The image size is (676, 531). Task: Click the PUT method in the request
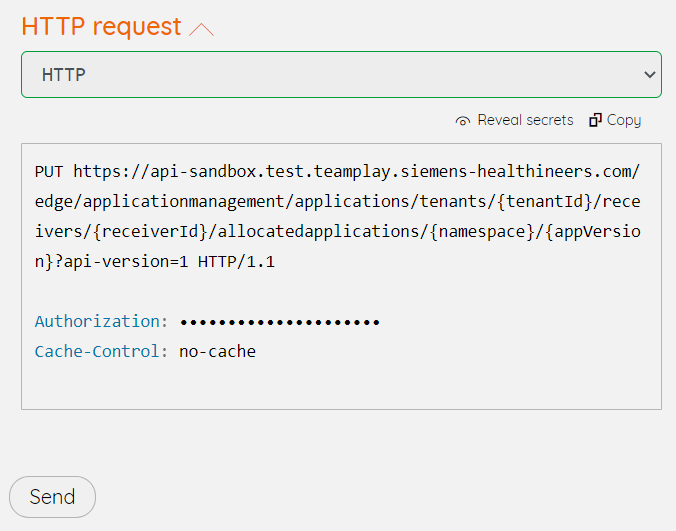point(48,171)
